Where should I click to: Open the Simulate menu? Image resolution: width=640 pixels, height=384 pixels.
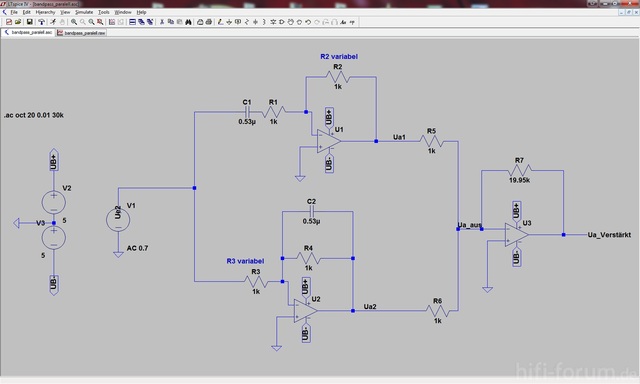coord(84,12)
